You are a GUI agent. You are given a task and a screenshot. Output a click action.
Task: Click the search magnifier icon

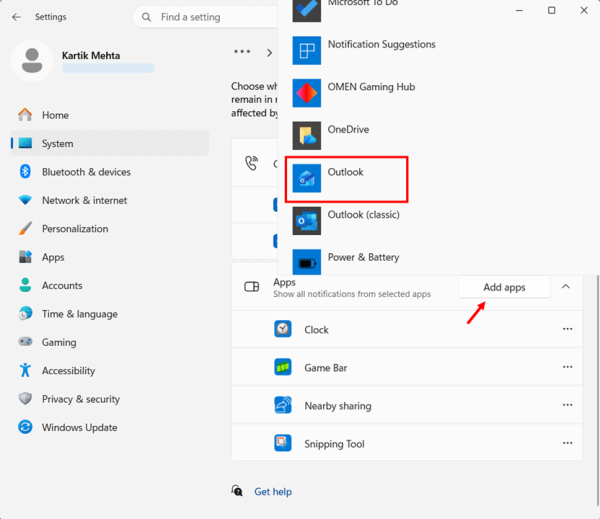point(146,17)
